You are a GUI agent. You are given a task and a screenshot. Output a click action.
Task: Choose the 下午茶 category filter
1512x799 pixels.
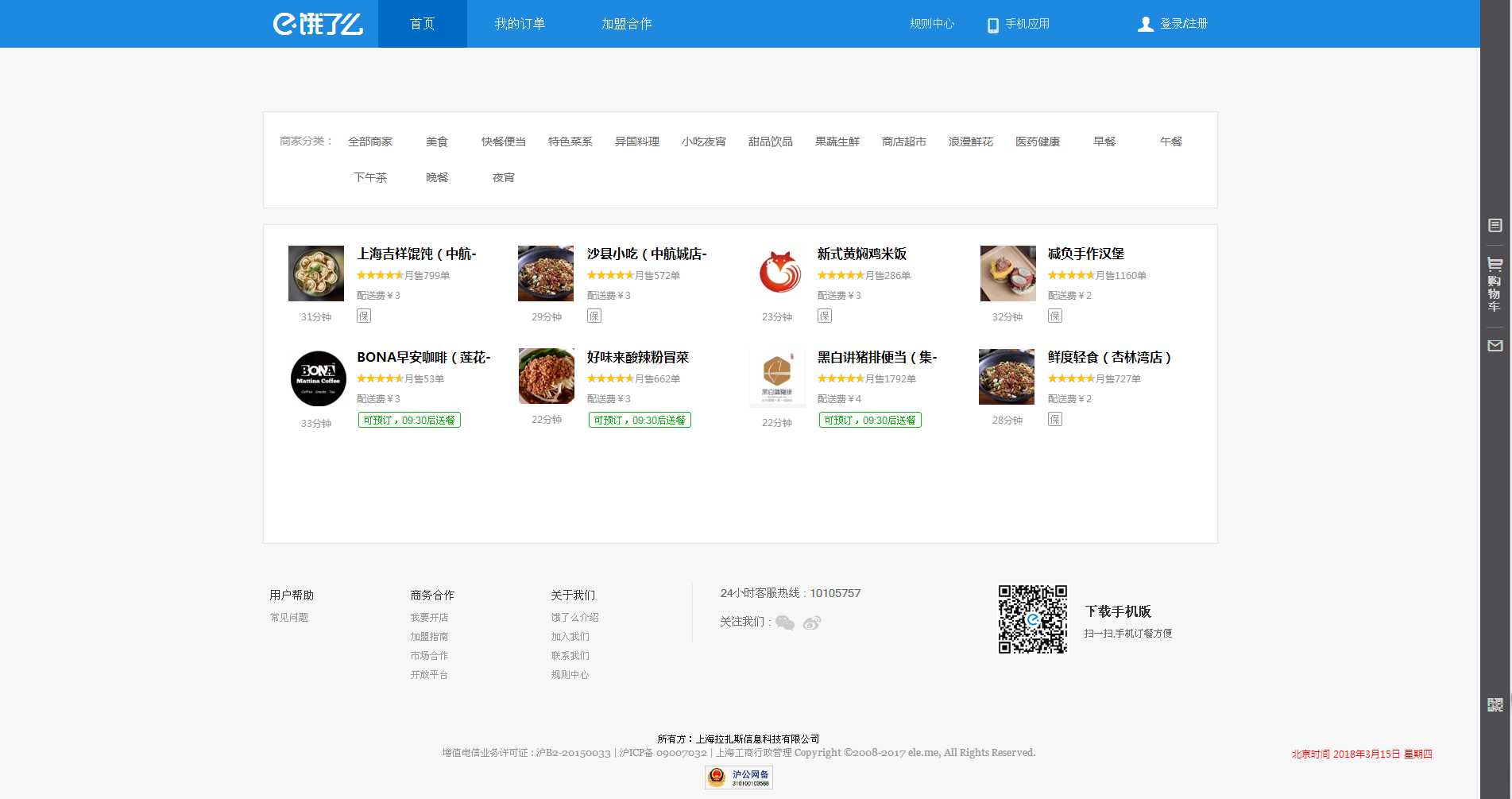pyautogui.click(x=369, y=177)
